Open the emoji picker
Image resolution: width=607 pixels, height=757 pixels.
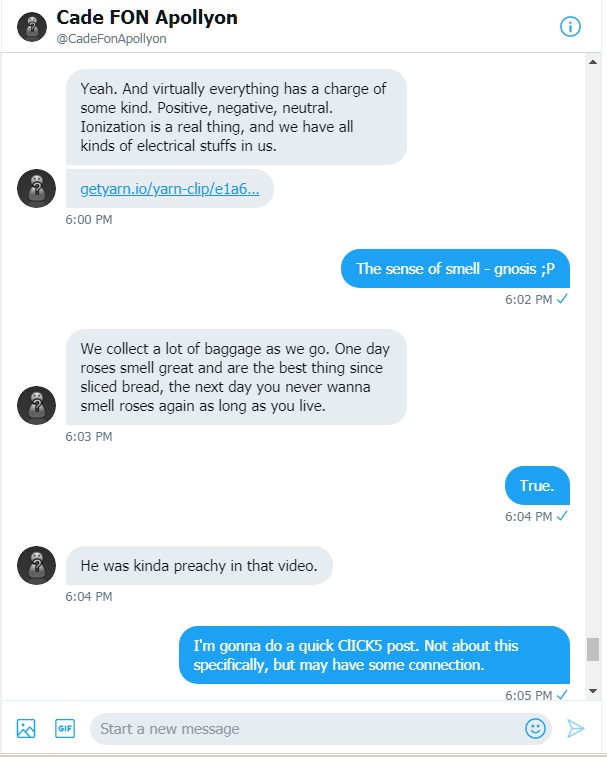(x=535, y=728)
